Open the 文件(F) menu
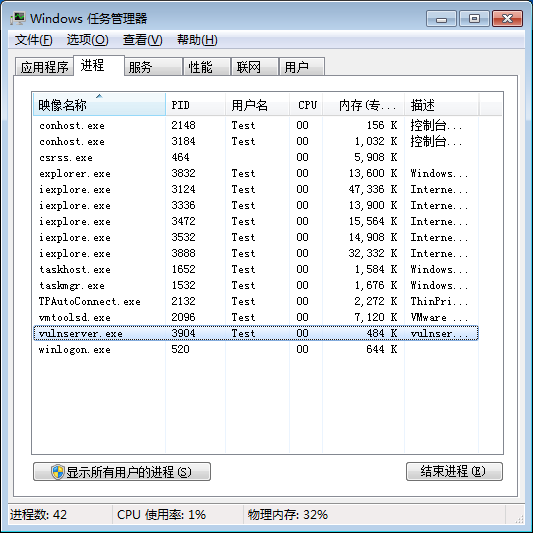The height and width of the screenshot is (533, 533). coord(33,40)
